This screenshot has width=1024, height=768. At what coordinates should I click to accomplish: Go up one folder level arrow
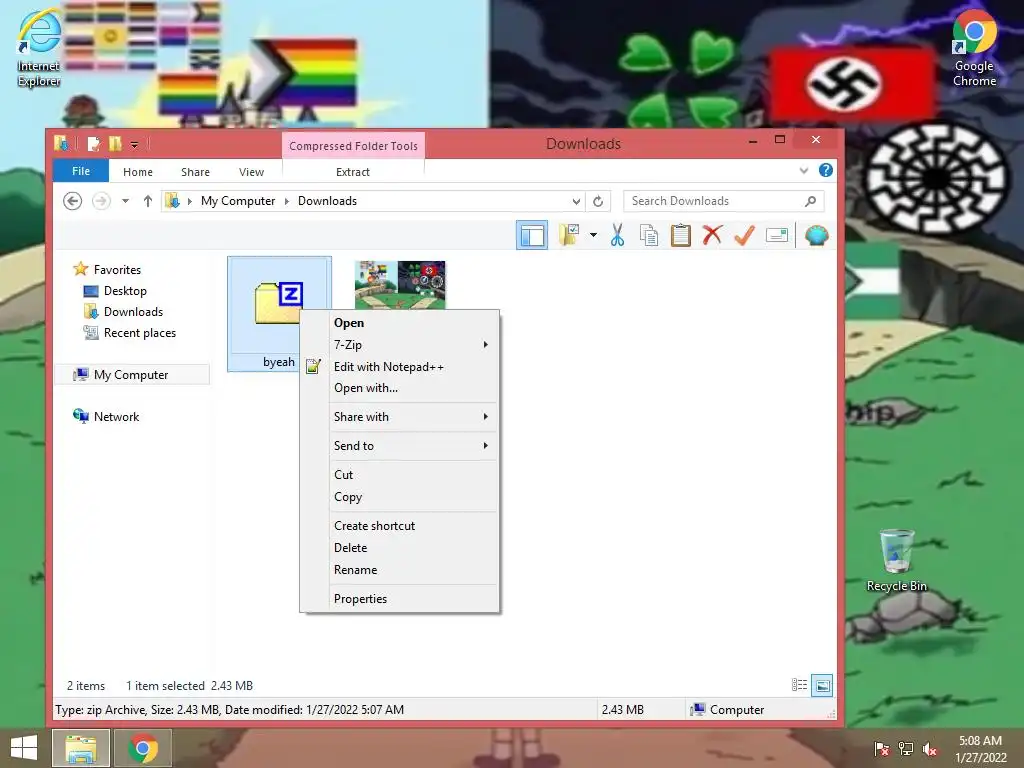[148, 201]
